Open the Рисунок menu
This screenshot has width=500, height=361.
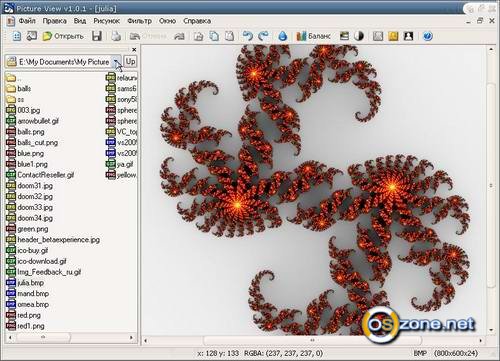[106, 21]
